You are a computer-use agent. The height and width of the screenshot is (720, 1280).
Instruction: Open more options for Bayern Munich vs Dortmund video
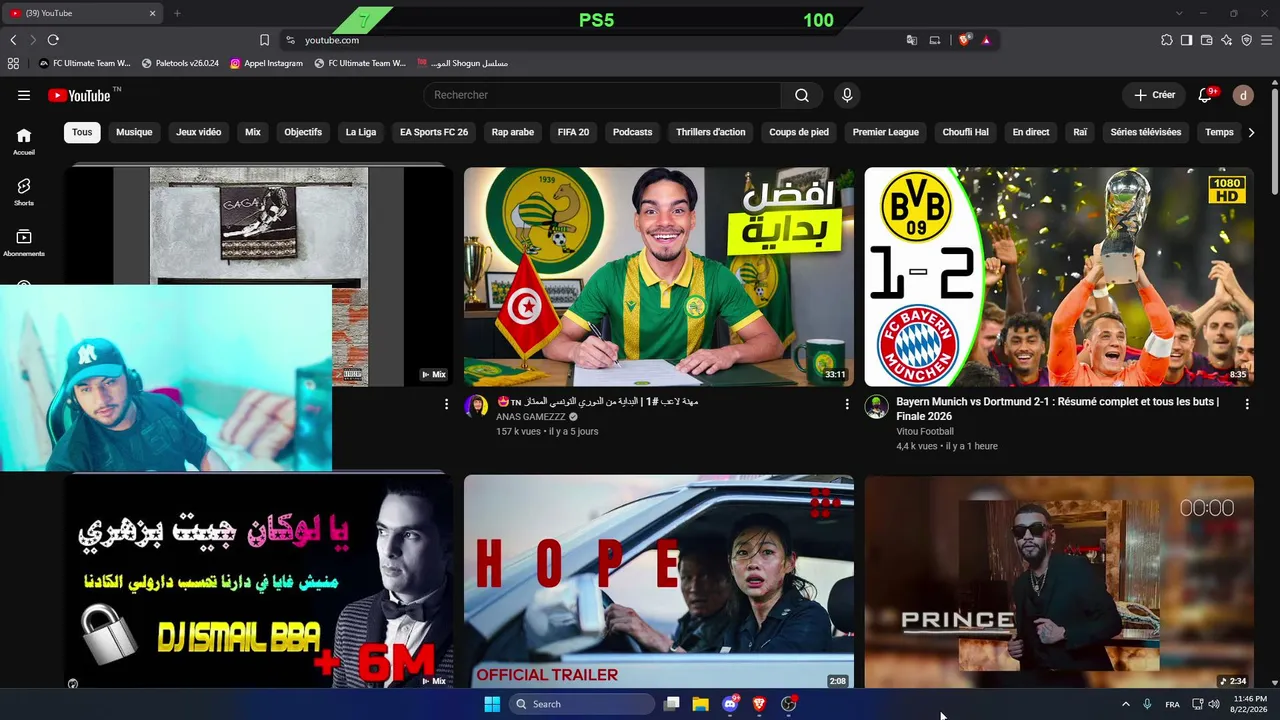[x=1247, y=404]
